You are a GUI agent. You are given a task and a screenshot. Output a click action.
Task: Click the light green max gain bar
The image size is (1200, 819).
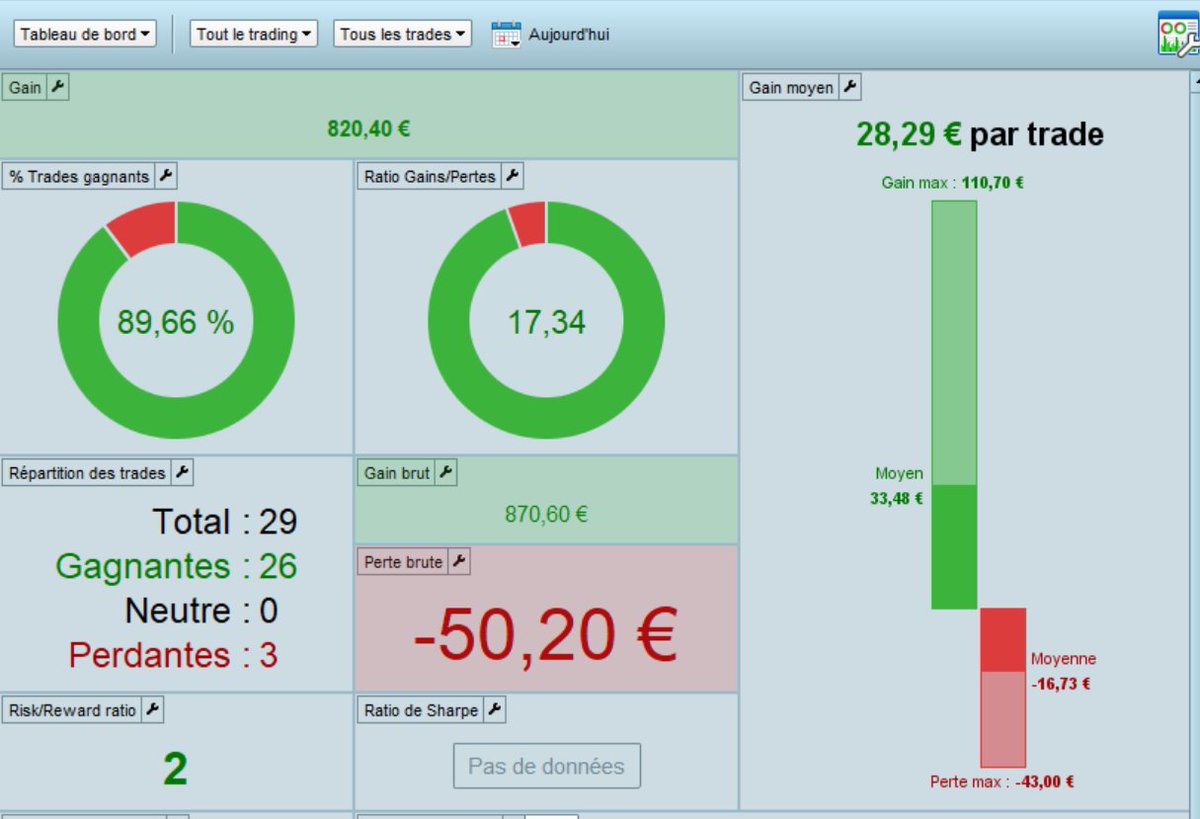pos(954,343)
